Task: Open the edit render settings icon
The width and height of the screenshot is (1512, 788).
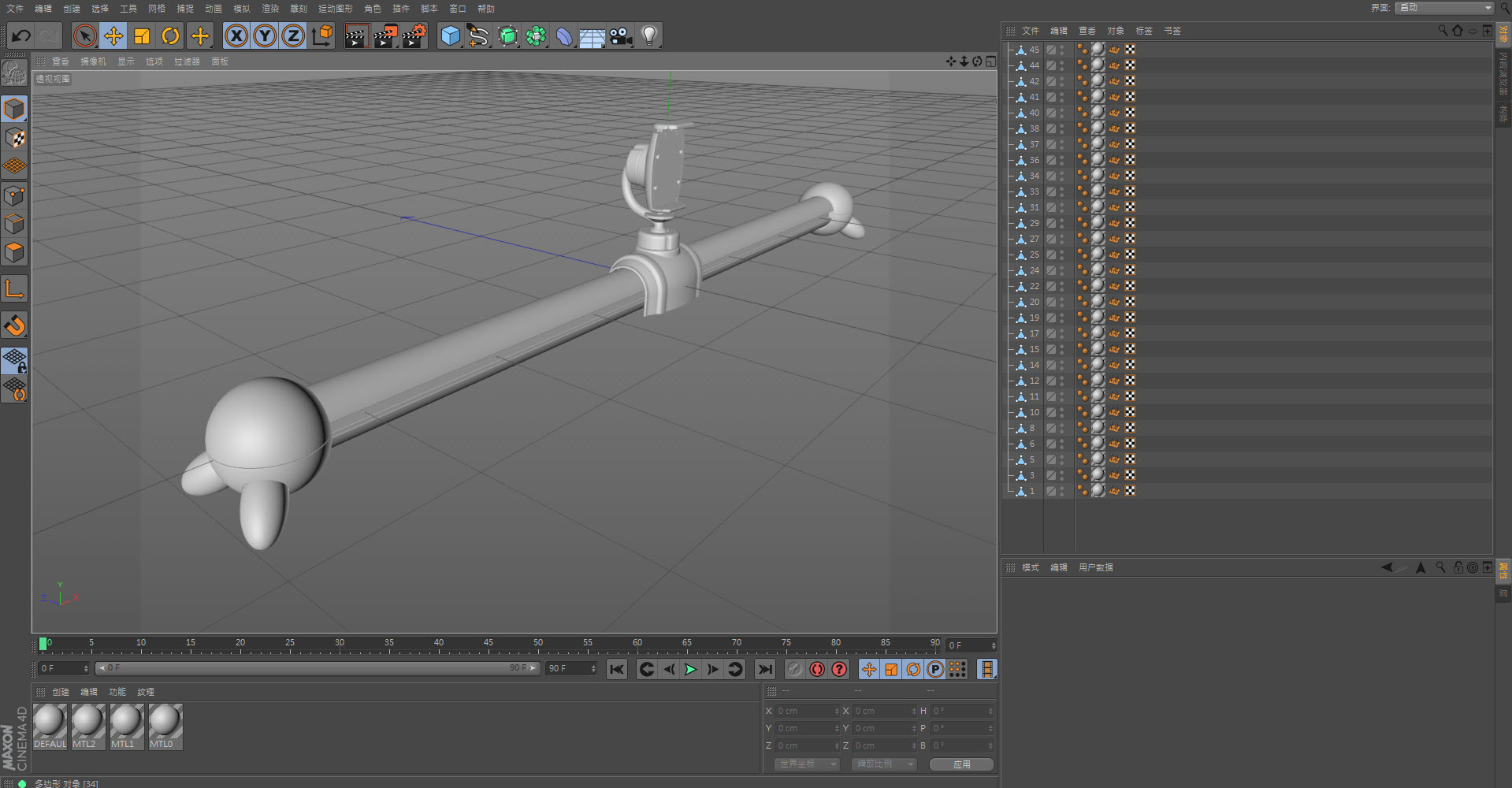Action: pos(414,36)
